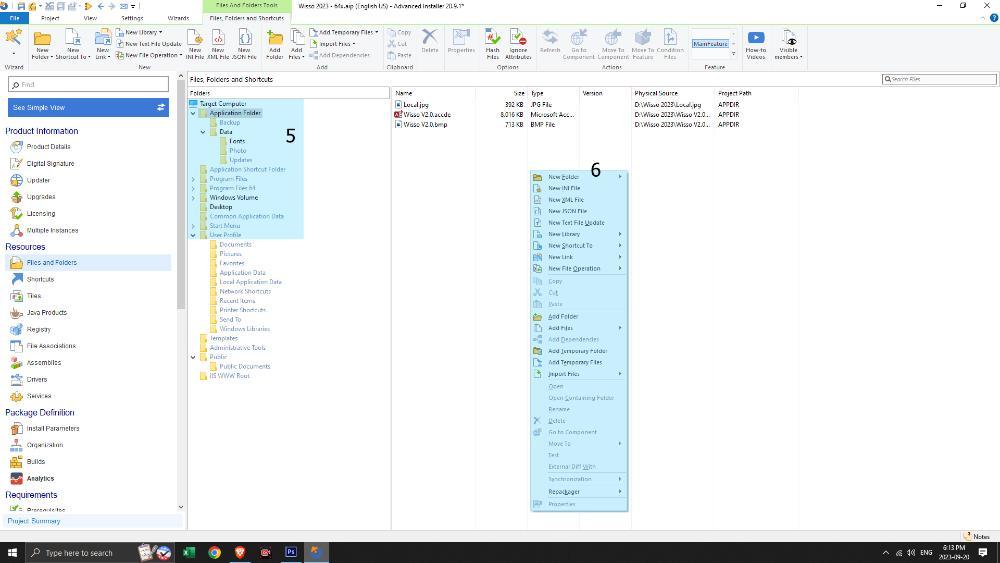Choose Add Folder in context menu
The height and width of the screenshot is (563, 1000).
pos(578,316)
